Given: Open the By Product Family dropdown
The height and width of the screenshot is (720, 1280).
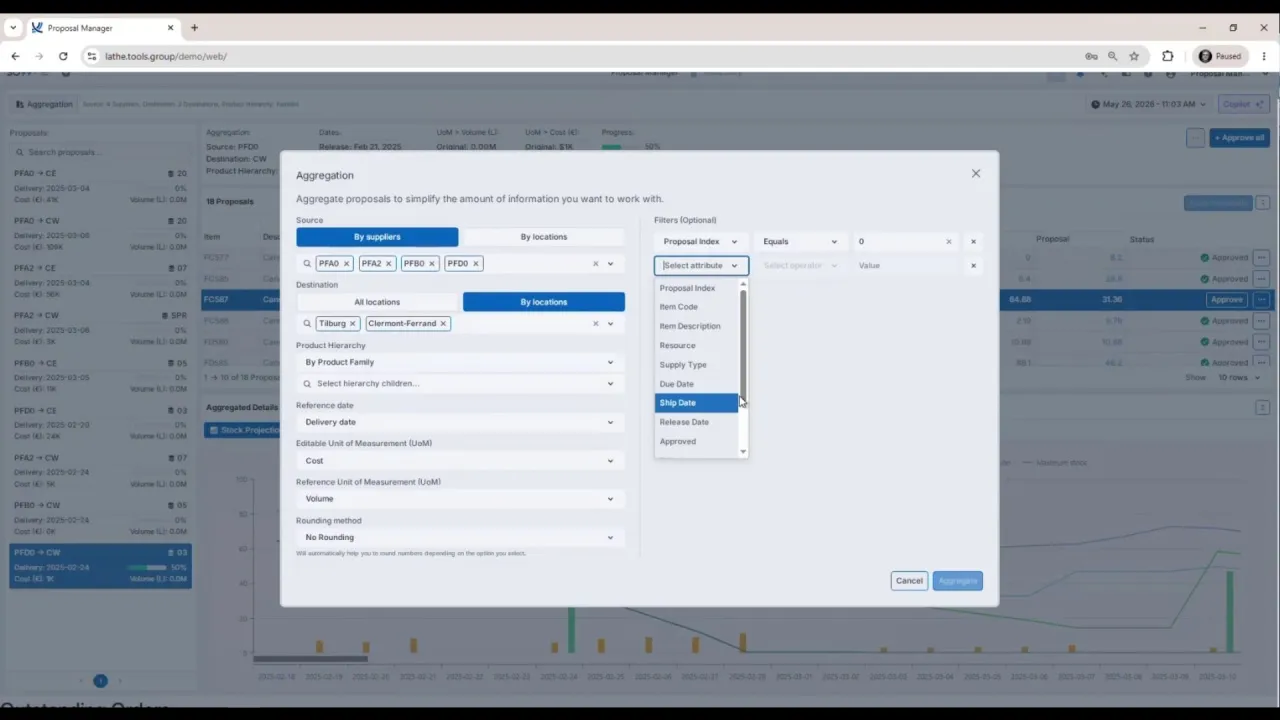Looking at the screenshot, I should coord(460,362).
